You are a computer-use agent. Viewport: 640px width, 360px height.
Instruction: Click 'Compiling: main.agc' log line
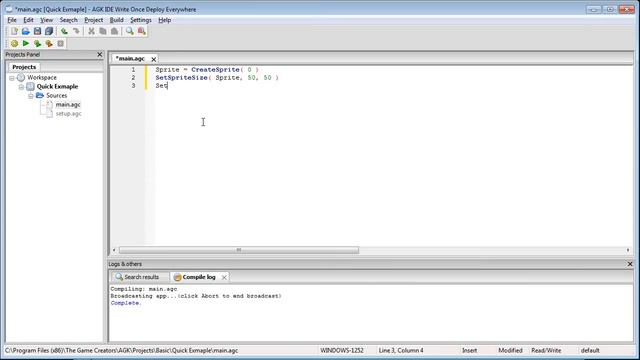point(144,289)
